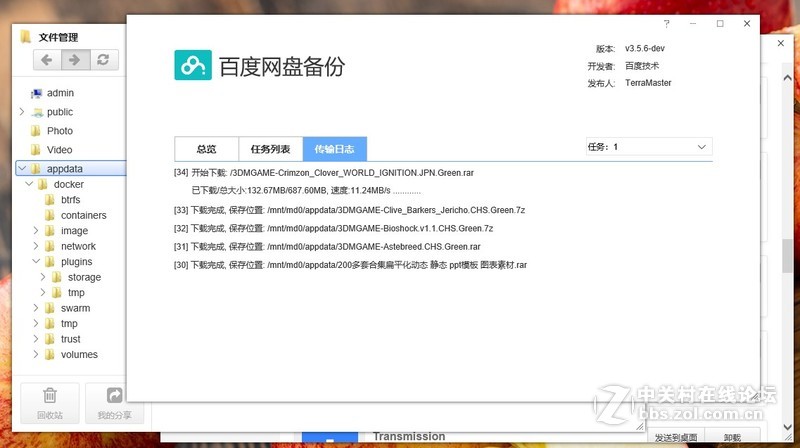Viewport: 800px width, 448px height.
Task: Select the docker folder
Action: 68,184
